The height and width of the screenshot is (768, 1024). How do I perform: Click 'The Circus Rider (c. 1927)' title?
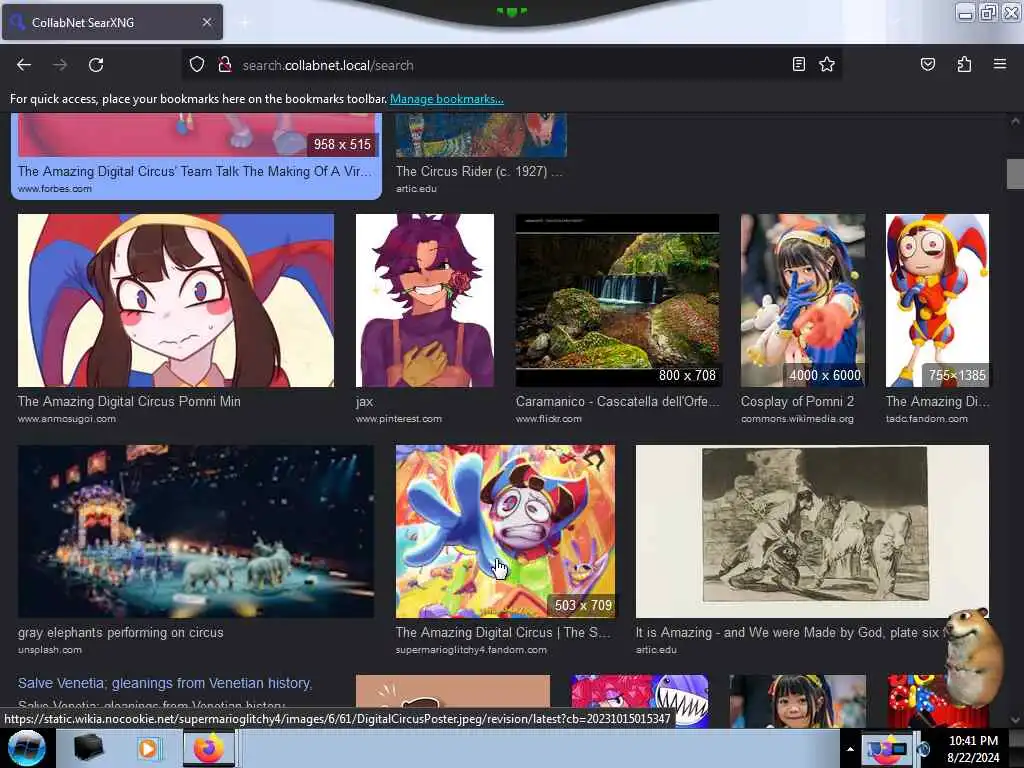point(479,171)
